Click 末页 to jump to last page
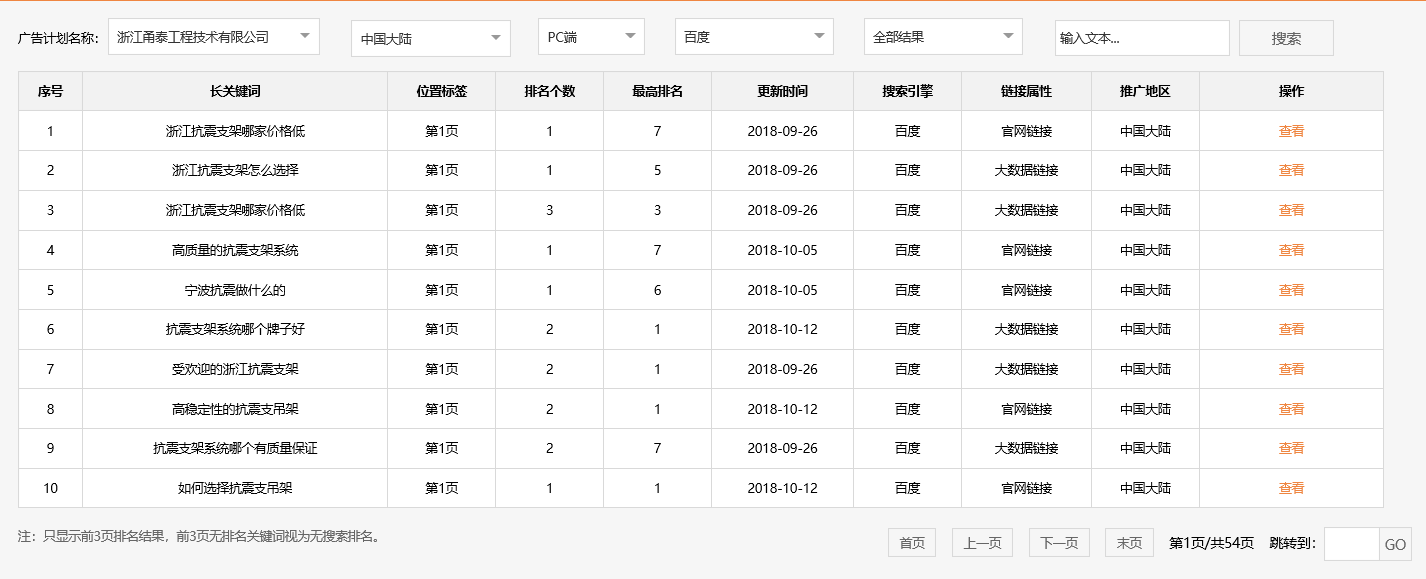This screenshot has height=579, width=1426. click(x=1128, y=542)
